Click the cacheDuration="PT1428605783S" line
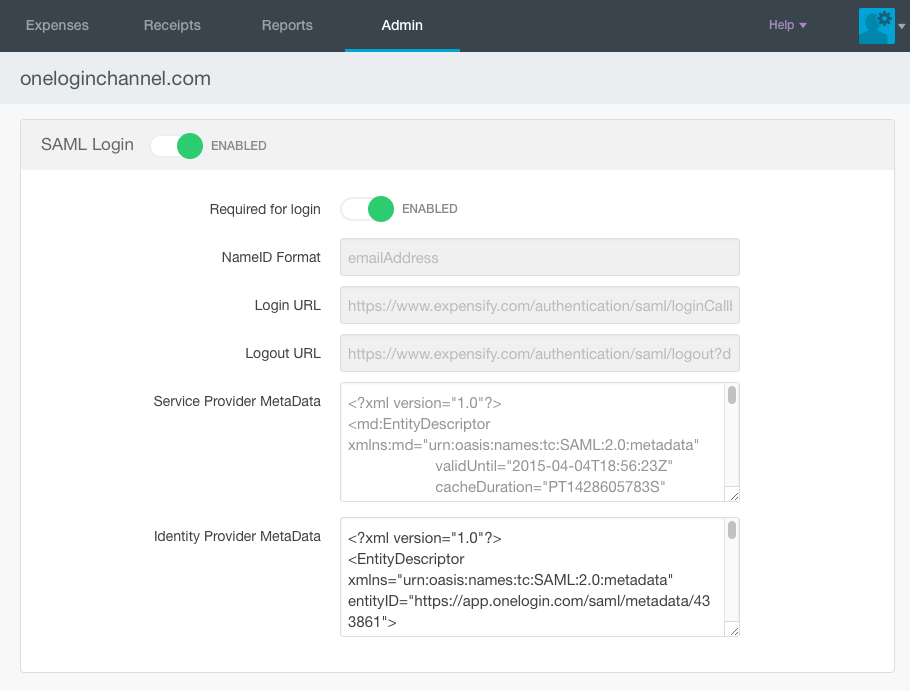Screen dimensions: 910x691 [x=550, y=487]
